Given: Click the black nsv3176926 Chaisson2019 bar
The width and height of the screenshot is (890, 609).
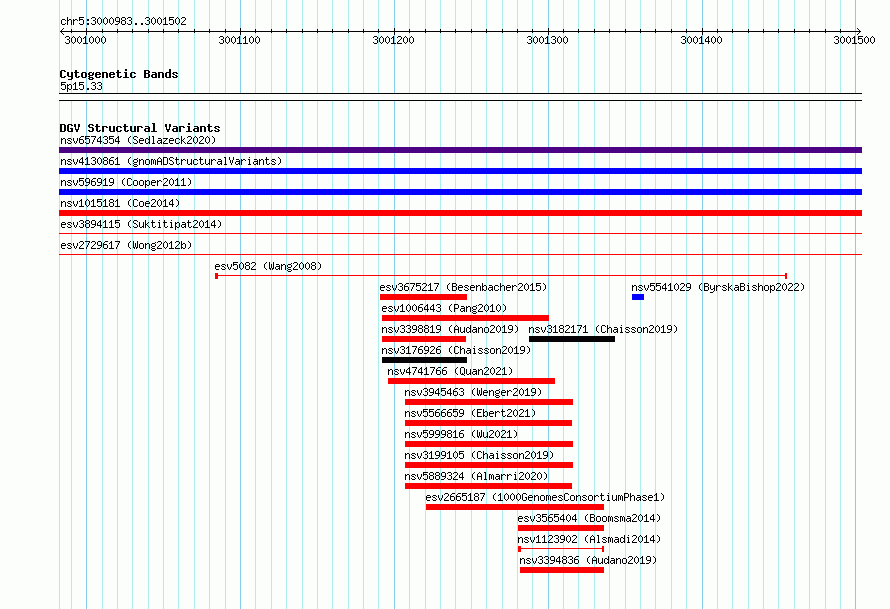Looking at the screenshot, I should 425,360.
